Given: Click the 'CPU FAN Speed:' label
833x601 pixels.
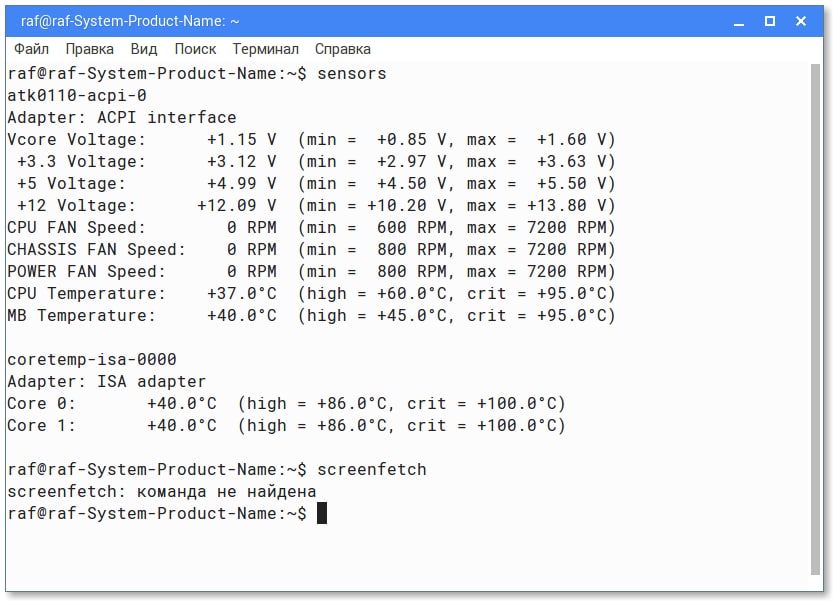Looking at the screenshot, I should tap(76, 227).
